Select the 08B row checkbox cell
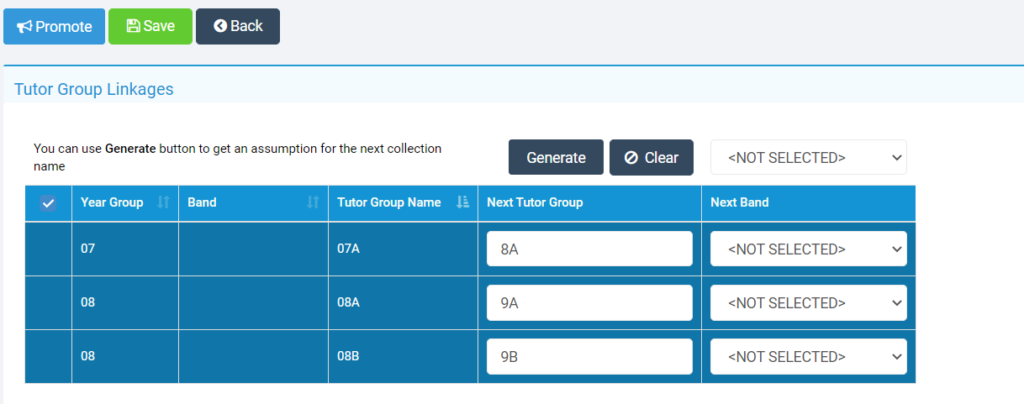This screenshot has height=404, width=1024. [48, 356]
